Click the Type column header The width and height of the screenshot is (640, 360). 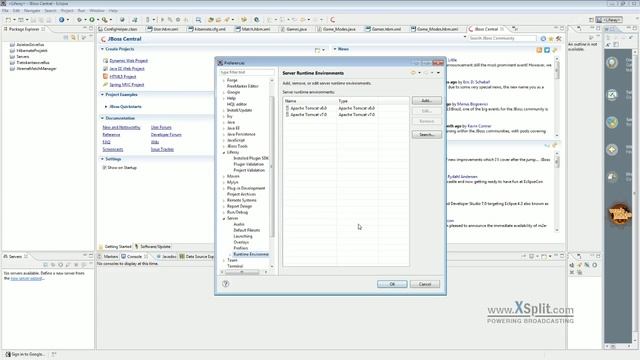pos(357,101)
